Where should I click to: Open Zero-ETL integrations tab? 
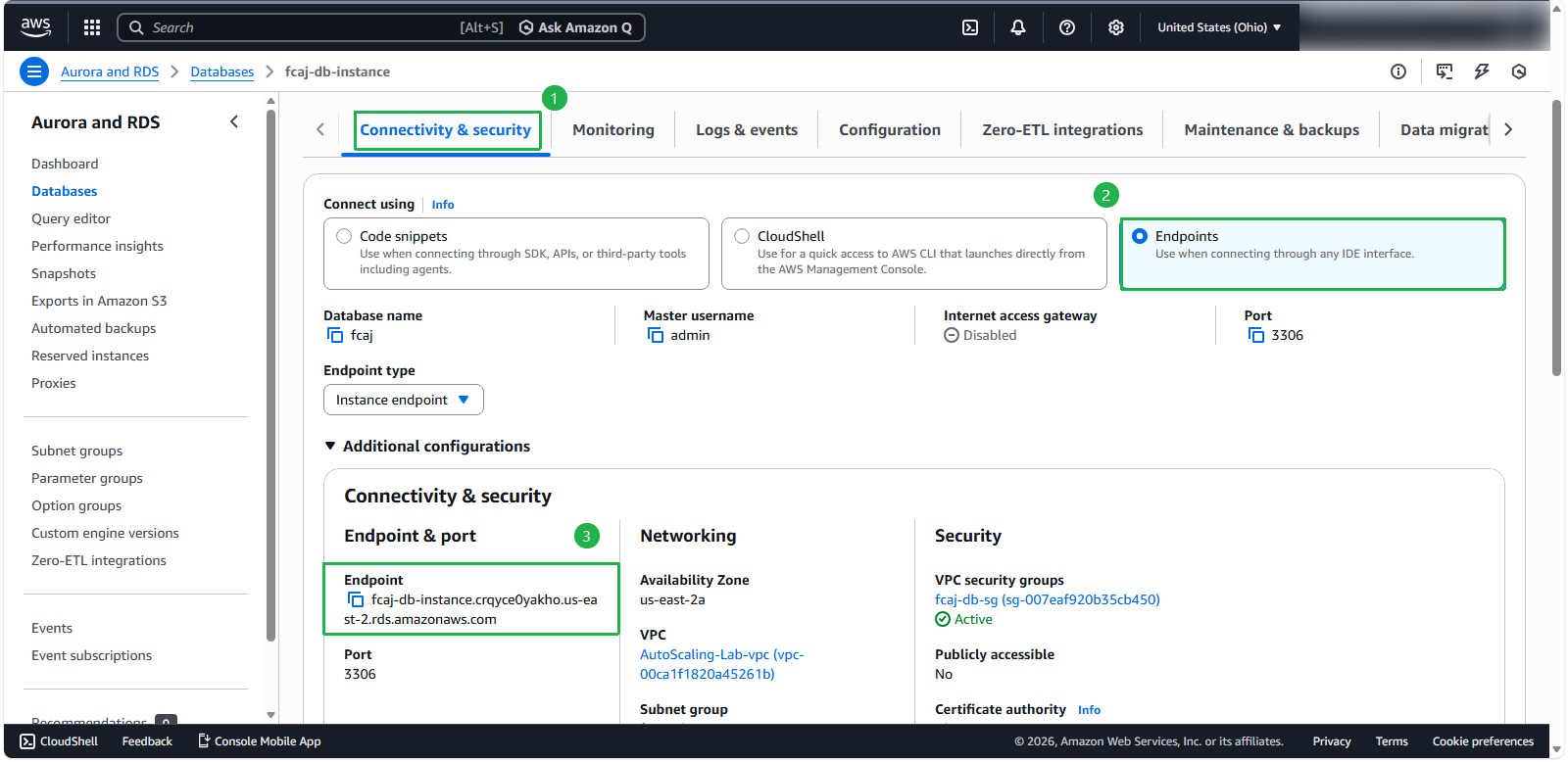(x=1063, y=129)
